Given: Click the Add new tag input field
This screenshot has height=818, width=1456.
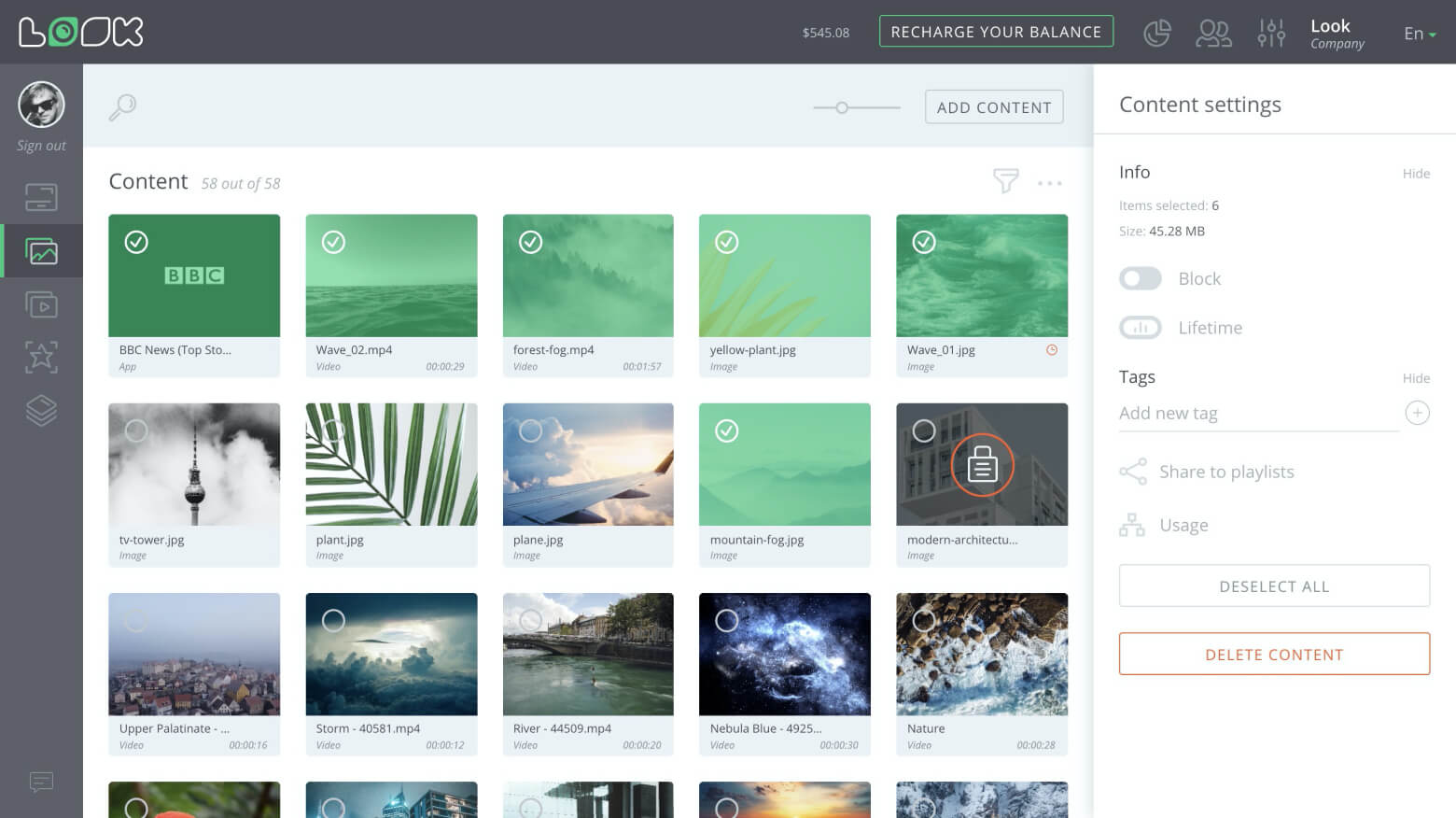Looking at the screenshot, I should (x=1258, y=413).
